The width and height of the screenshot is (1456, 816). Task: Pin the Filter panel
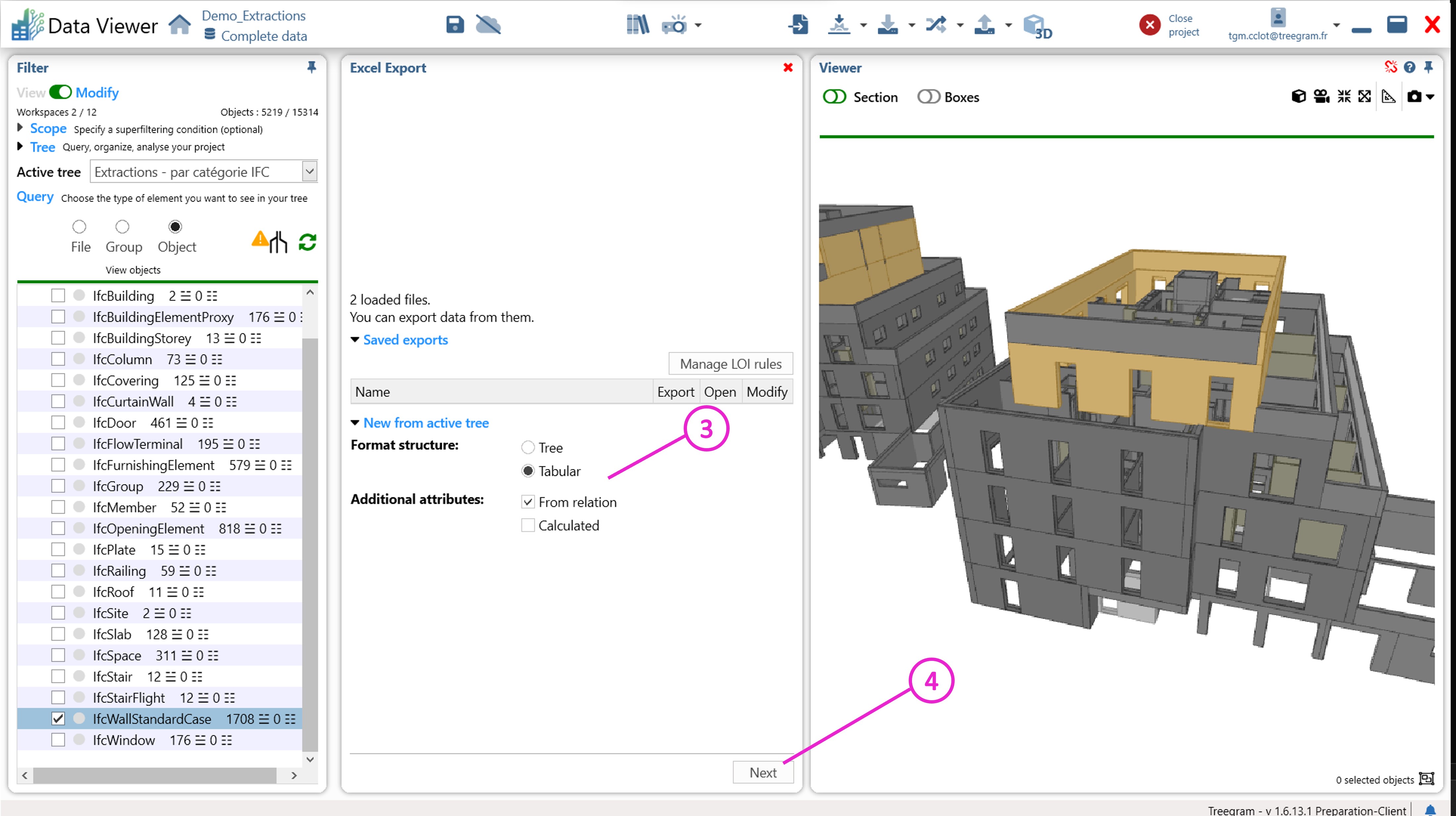(x=311, y=68)
